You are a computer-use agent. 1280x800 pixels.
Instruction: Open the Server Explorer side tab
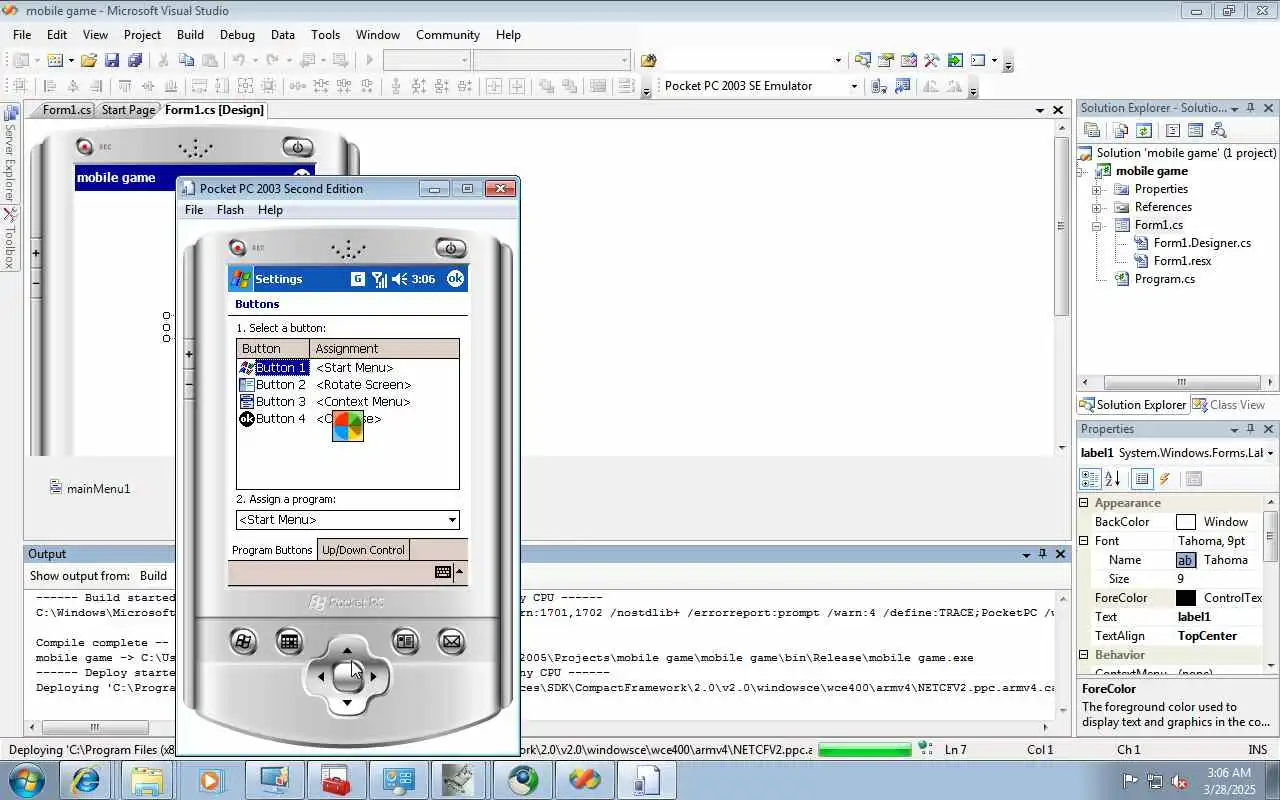[x=9, y=153]
